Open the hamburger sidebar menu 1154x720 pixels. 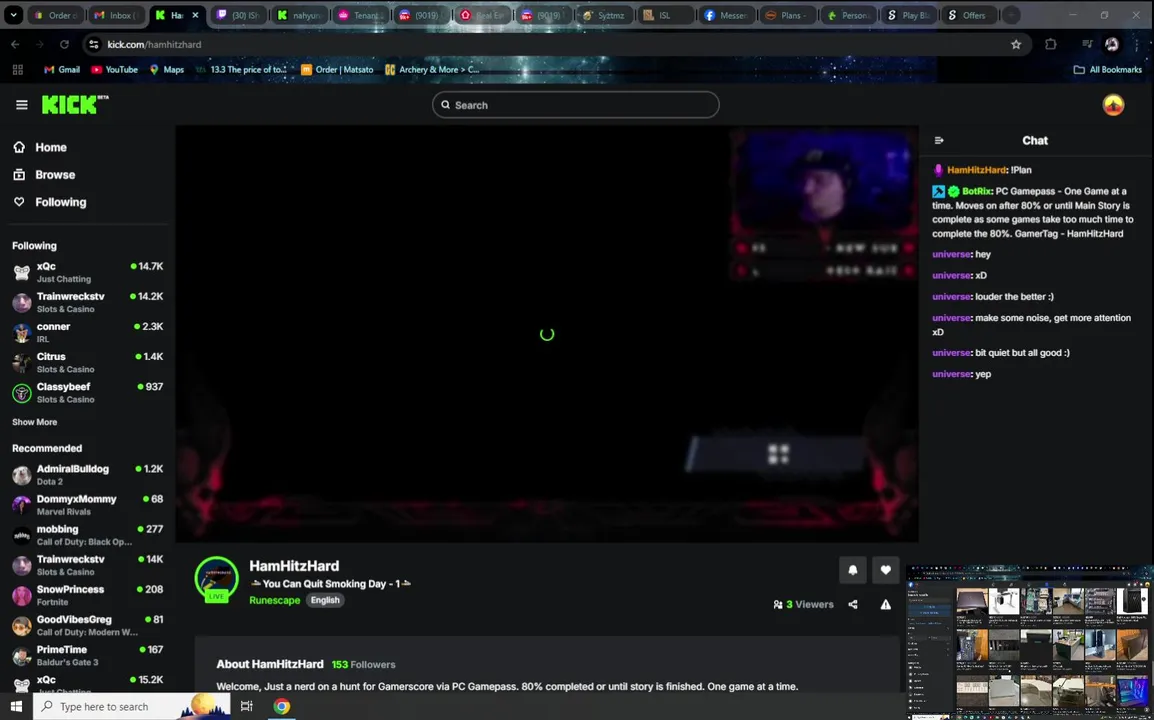click(21, 105)
